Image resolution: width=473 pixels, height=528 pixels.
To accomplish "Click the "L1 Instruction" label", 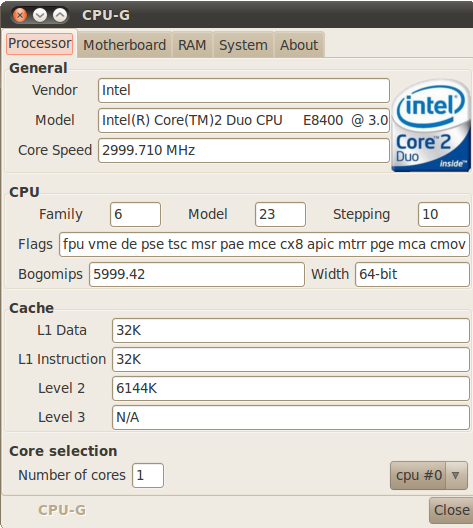I will (62, 359).
